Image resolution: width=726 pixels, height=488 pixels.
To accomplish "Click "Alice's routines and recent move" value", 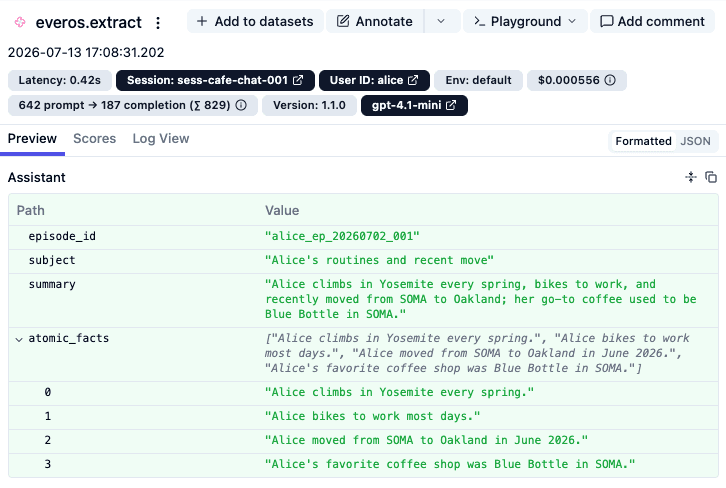I will 379,260.
